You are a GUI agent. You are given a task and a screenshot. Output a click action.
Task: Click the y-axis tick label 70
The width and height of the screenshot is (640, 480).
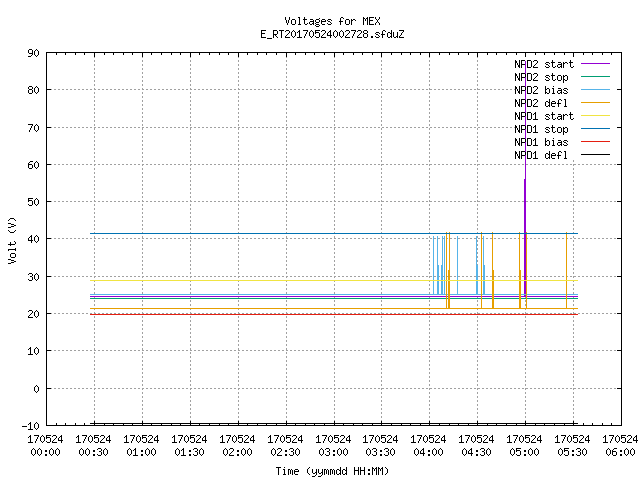tap(33, 128)
